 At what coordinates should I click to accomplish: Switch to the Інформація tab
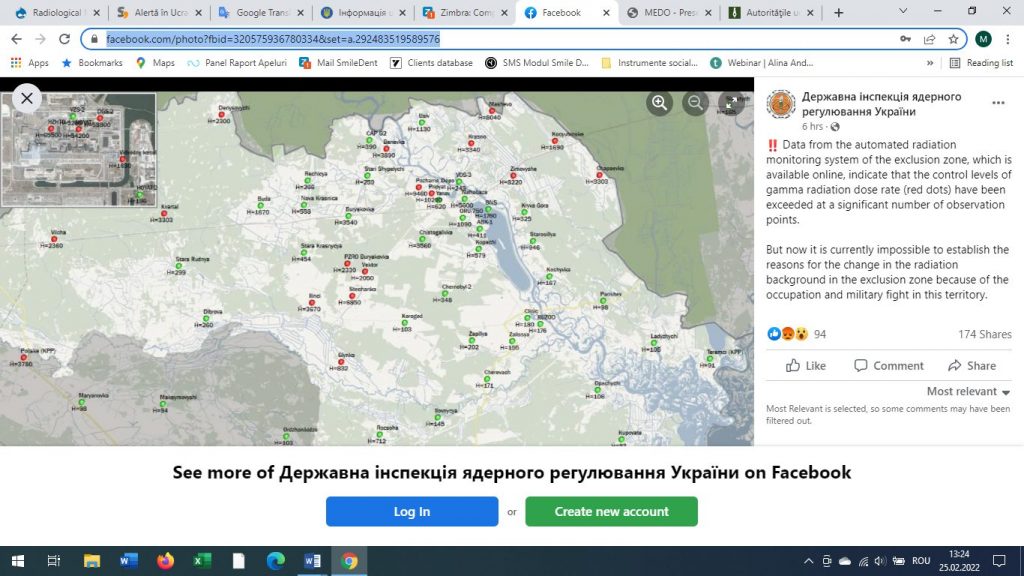[363, 12]
